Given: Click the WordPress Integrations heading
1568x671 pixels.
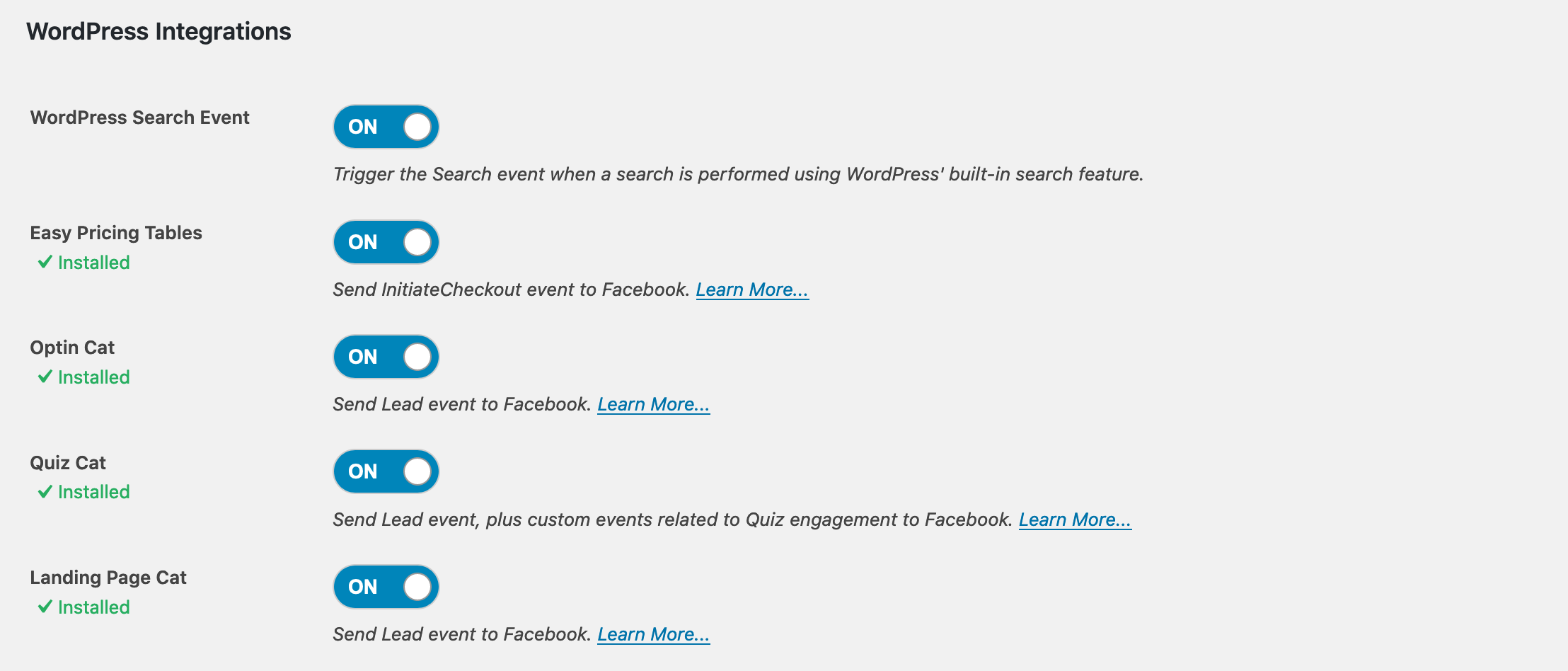Looking at the screenshot, I should [x=158, y=31].
